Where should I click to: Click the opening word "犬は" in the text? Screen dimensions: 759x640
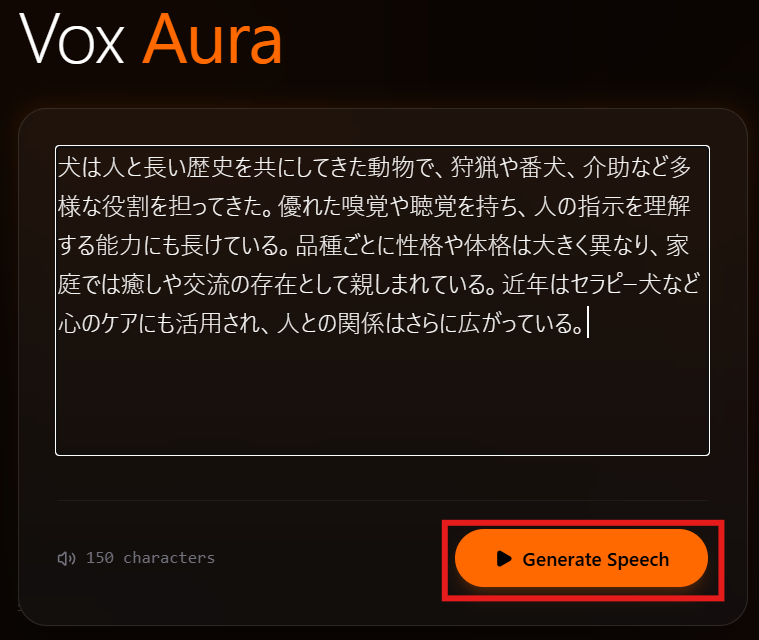(x=79, y=168)
